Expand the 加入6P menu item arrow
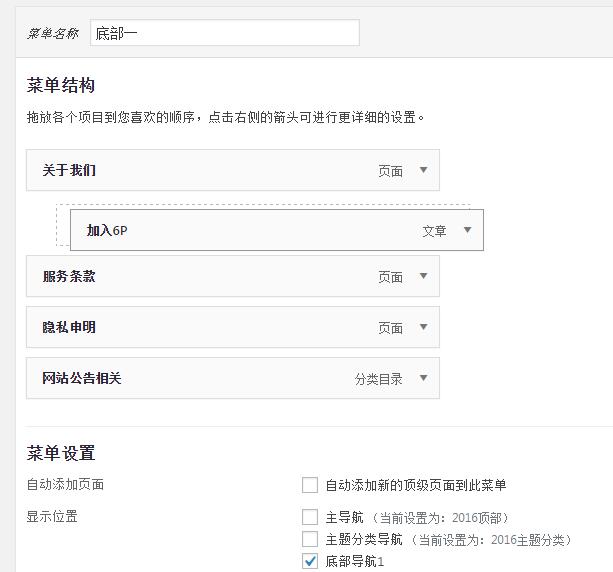613x572 pixels. pos(467,230)
